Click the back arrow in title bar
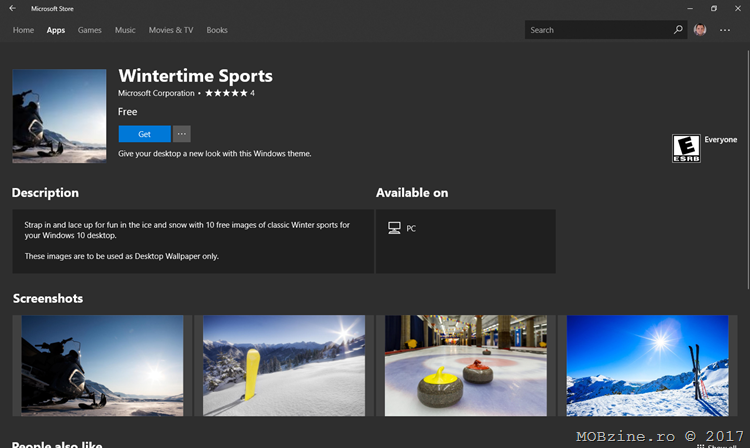The height and width of the screenshot is (448, 750). click(12, 8)
